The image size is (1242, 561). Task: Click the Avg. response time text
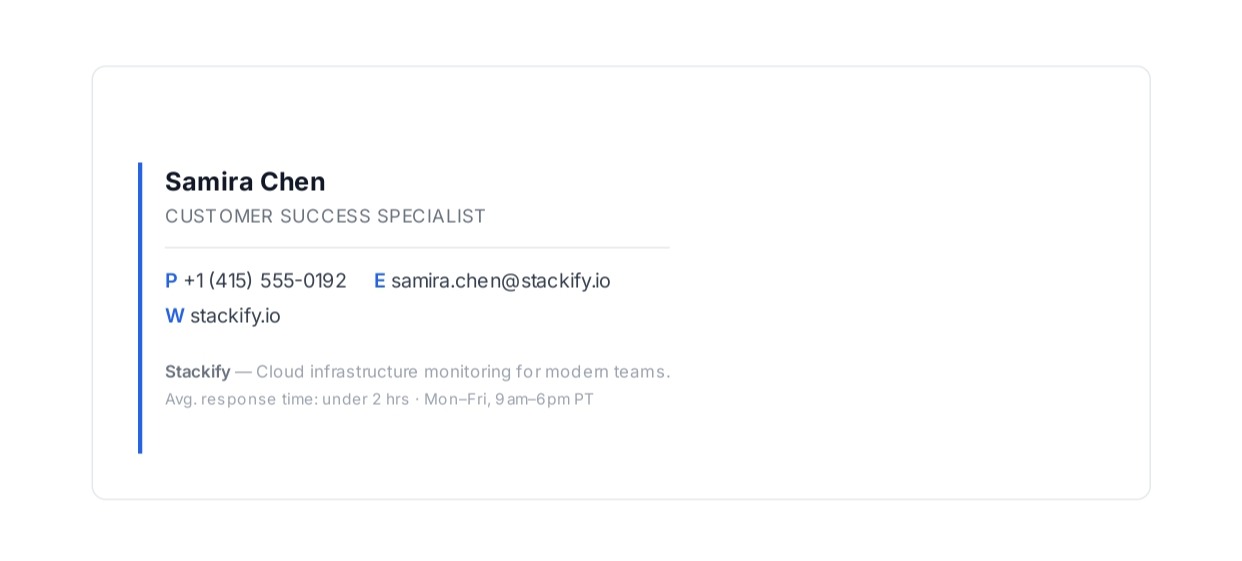tap(287, 399)
